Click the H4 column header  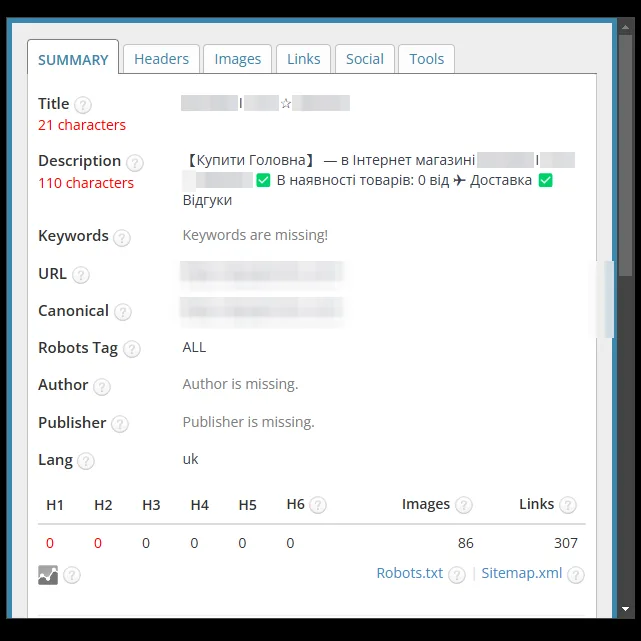click(x=199, y=505)
